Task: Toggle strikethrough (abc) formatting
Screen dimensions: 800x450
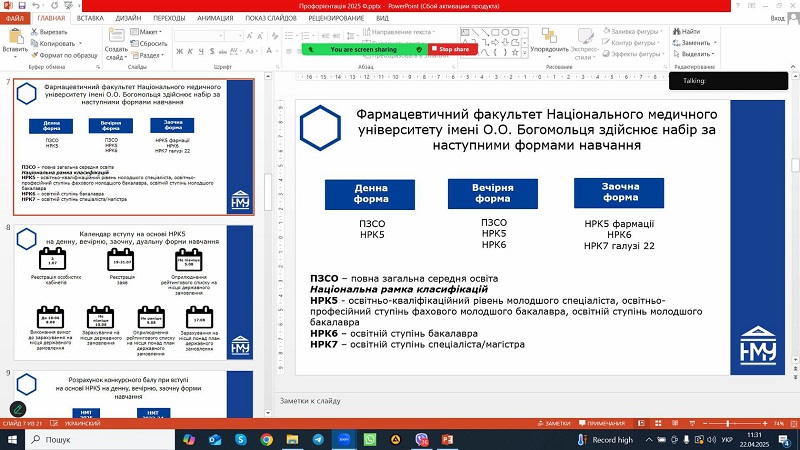Action: point(223,51)
